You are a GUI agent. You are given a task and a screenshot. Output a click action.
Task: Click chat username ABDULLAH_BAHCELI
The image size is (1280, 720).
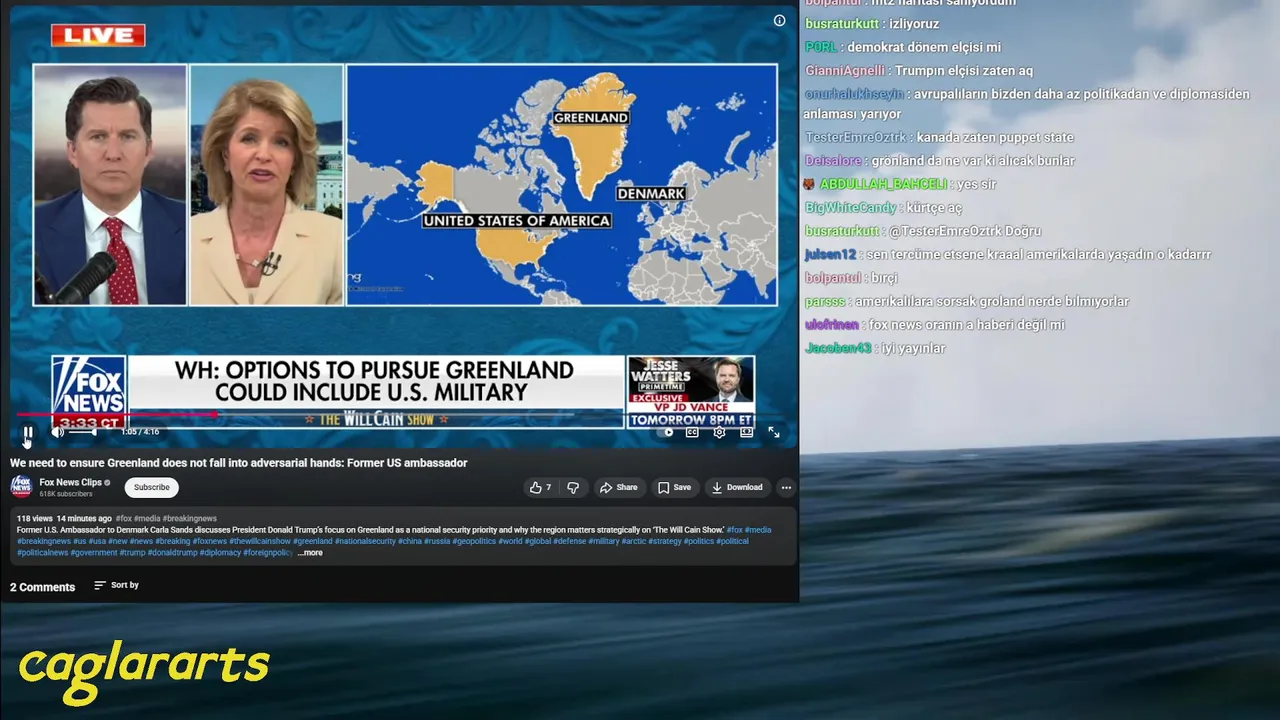tap(883, 184)
